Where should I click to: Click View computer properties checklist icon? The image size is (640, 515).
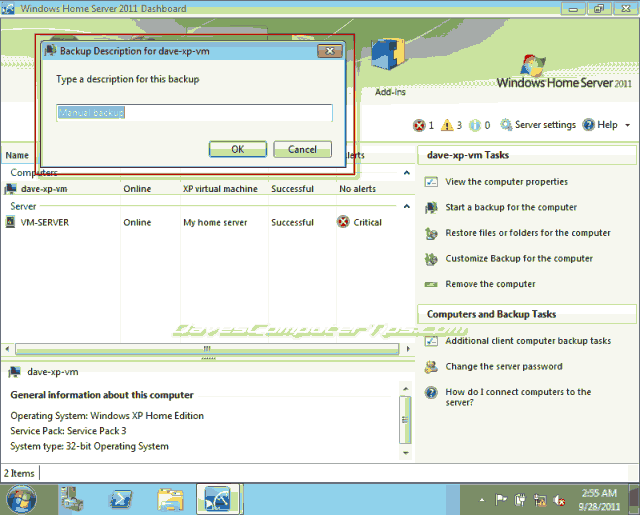click(431, 182)
